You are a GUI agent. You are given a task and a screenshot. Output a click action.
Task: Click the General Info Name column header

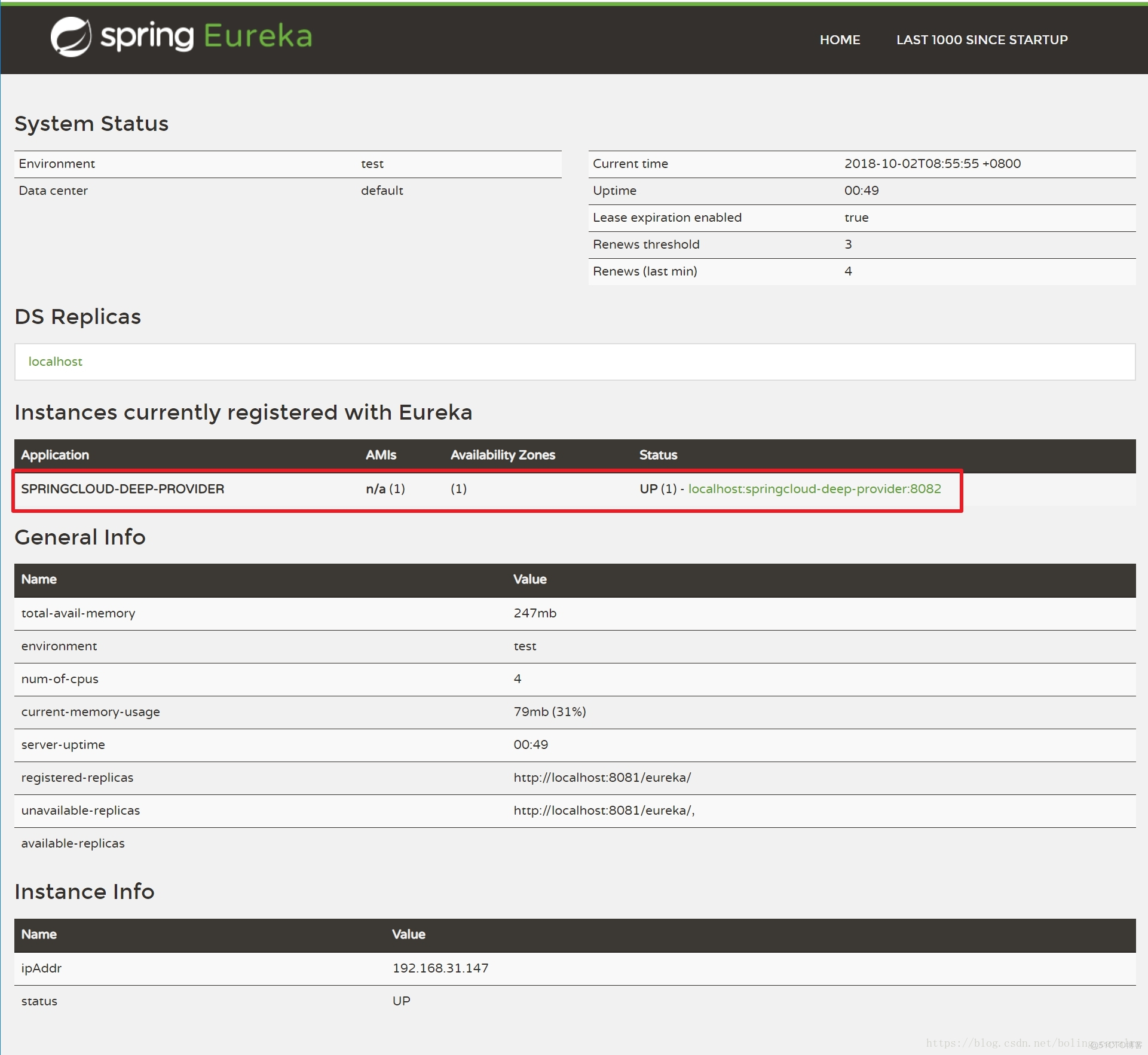click(39, 579)
